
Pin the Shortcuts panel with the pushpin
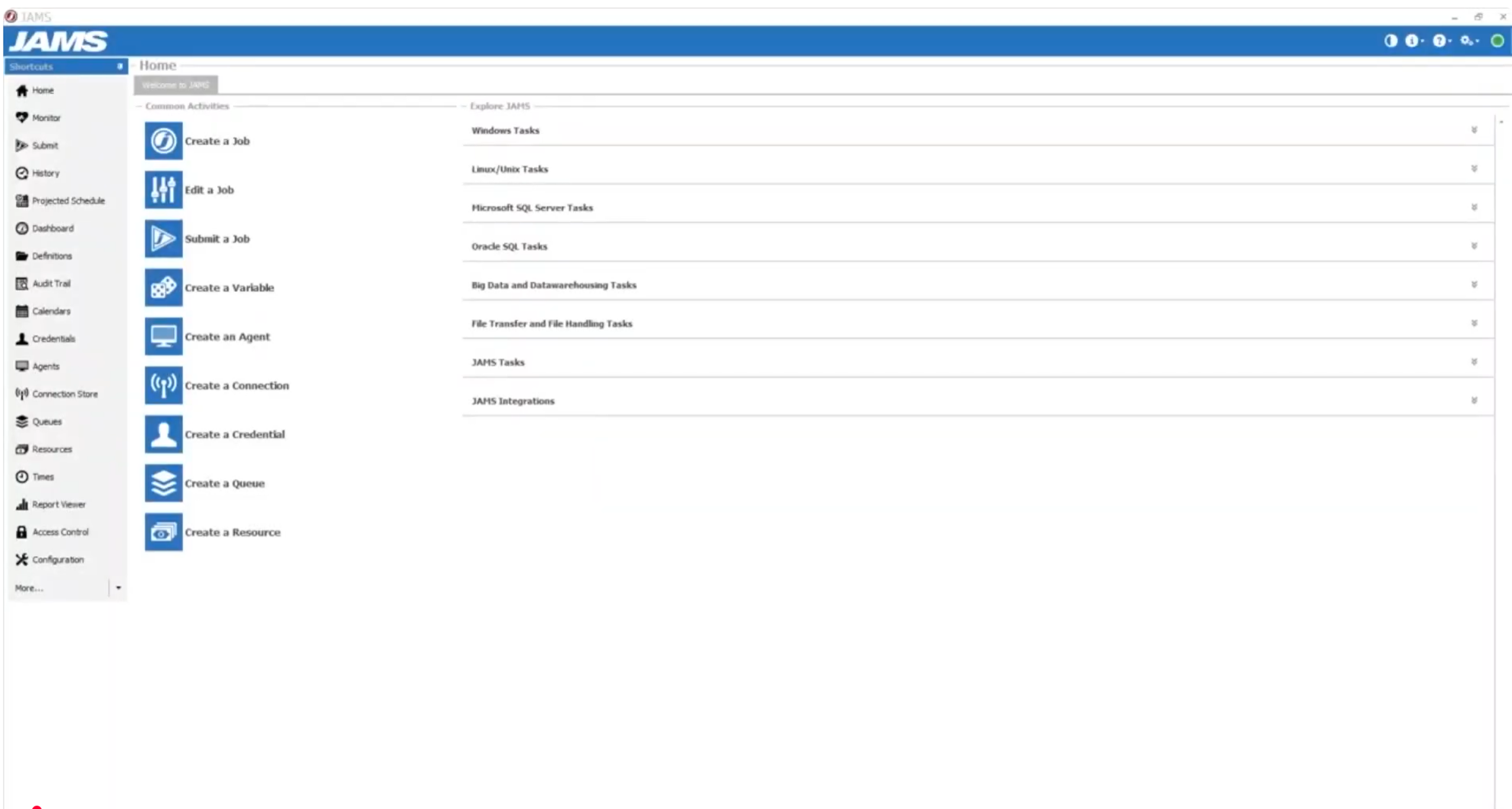pyautogui.click(x=119, y=66)
